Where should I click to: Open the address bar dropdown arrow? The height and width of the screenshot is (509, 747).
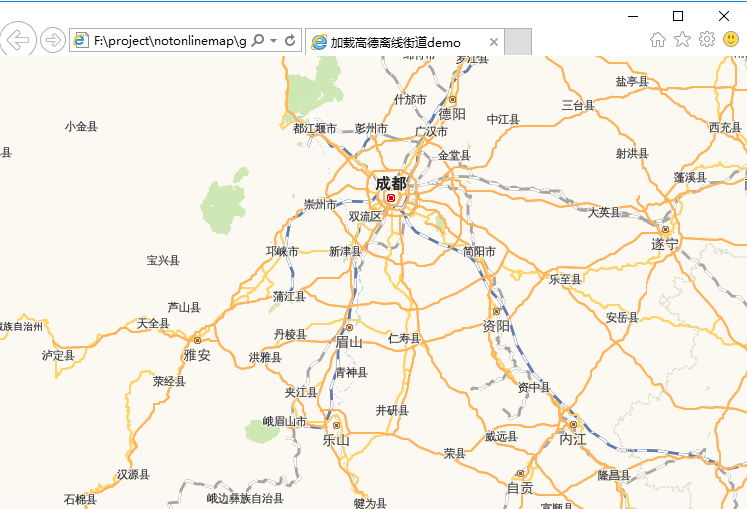coord(273,41)
